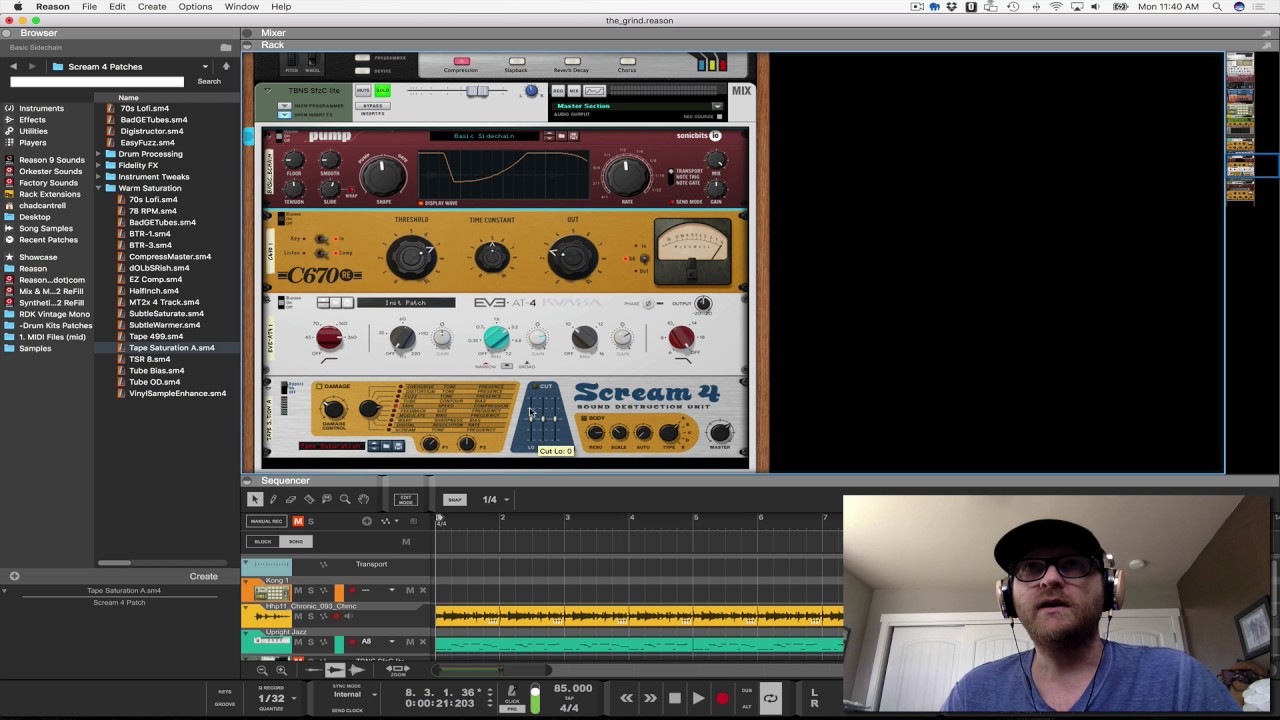Click the transport Fast Forward button
This screenshot has width=1280, height=720.
click(650, 699)
